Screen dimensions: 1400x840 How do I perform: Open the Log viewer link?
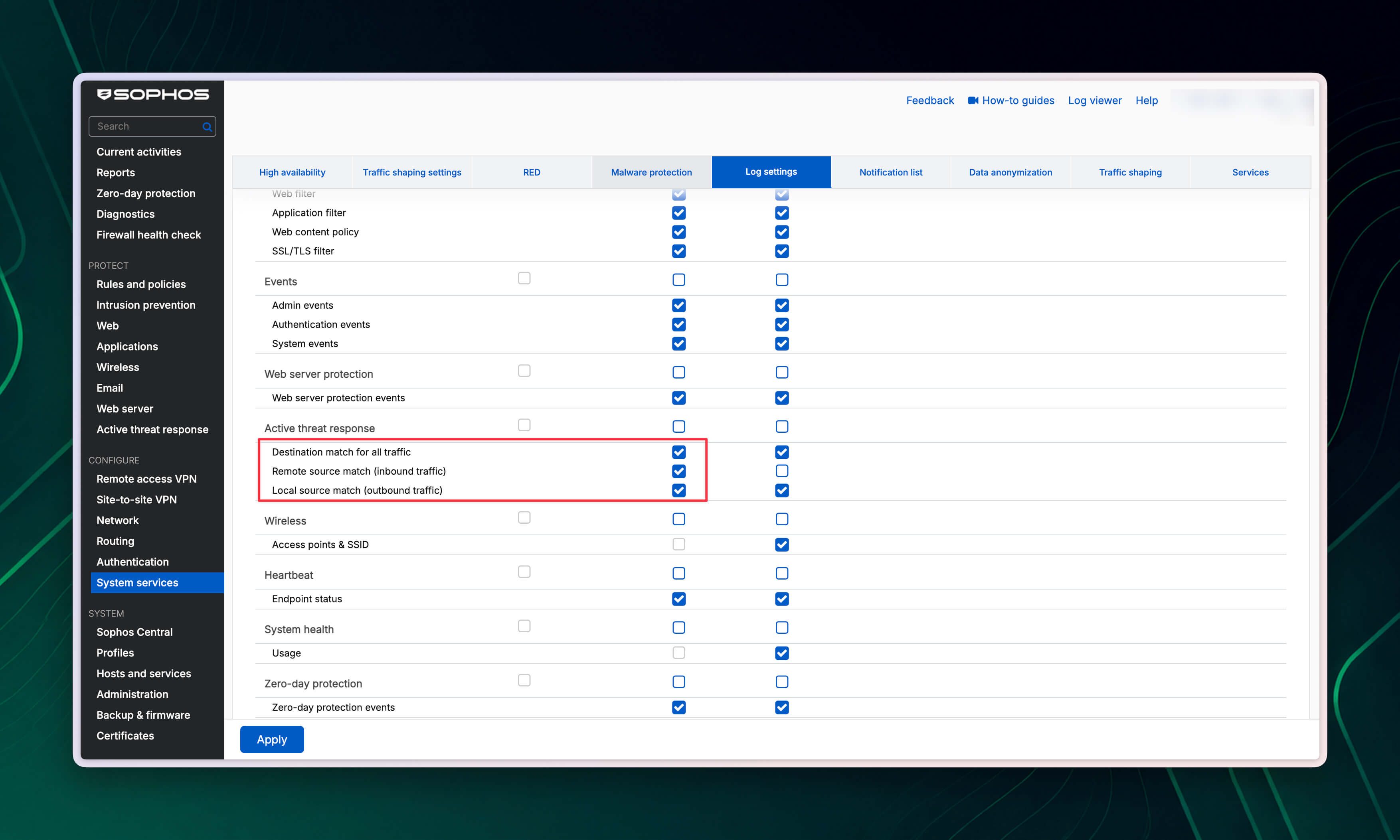(x=1095, y=100)
